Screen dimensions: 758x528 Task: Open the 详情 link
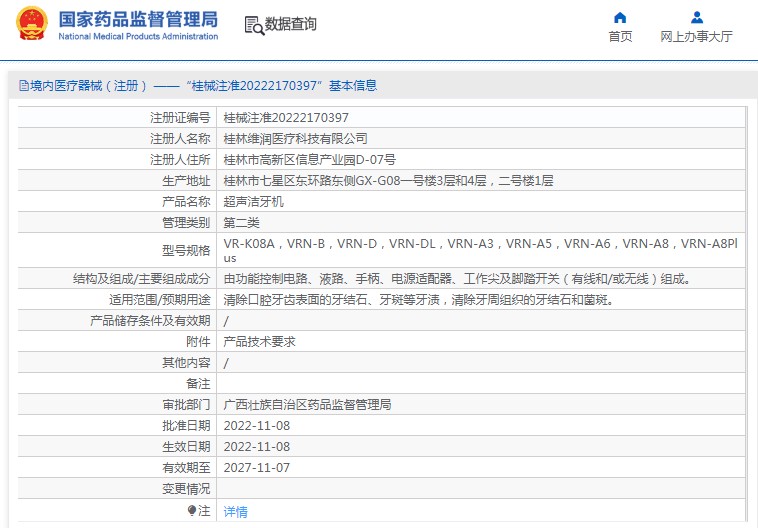click(235, 511)
